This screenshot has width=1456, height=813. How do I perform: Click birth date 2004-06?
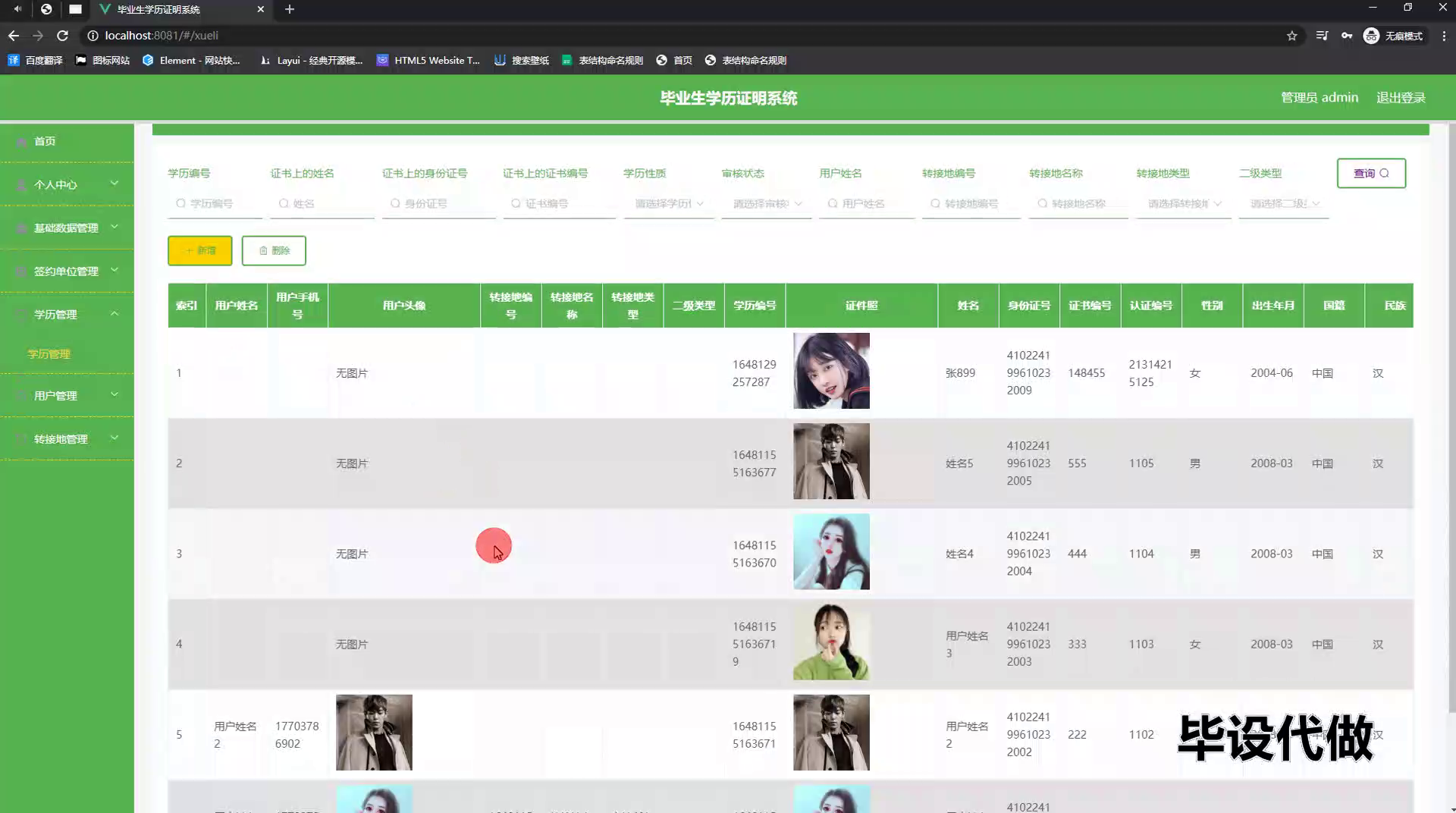[1271, 373]
